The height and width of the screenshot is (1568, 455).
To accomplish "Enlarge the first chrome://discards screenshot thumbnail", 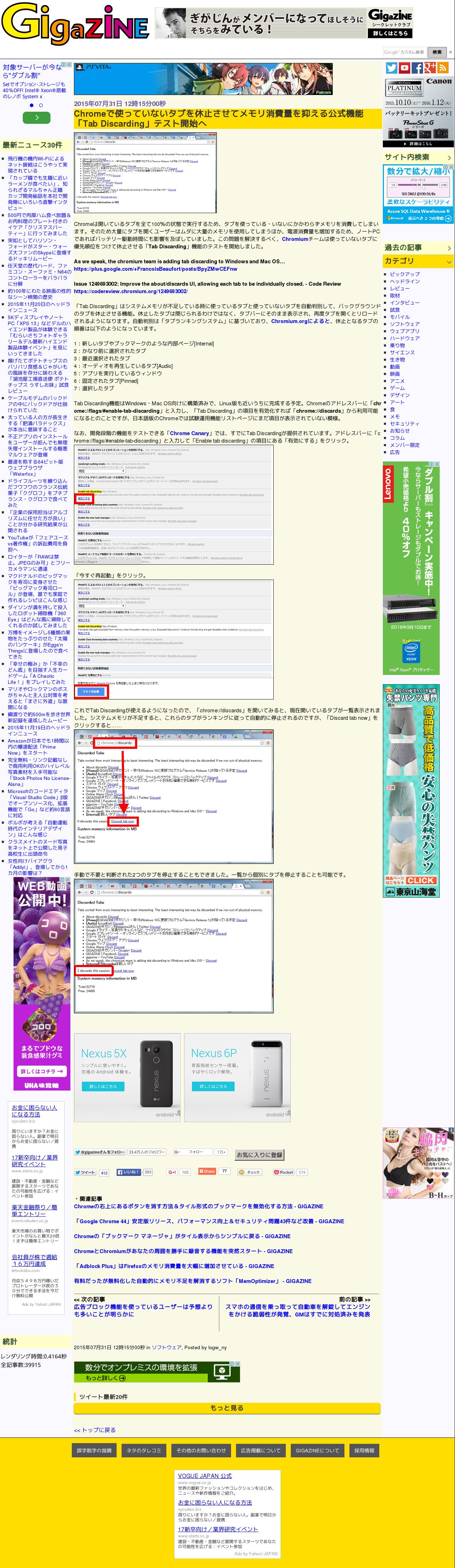I will pos(145,173).
